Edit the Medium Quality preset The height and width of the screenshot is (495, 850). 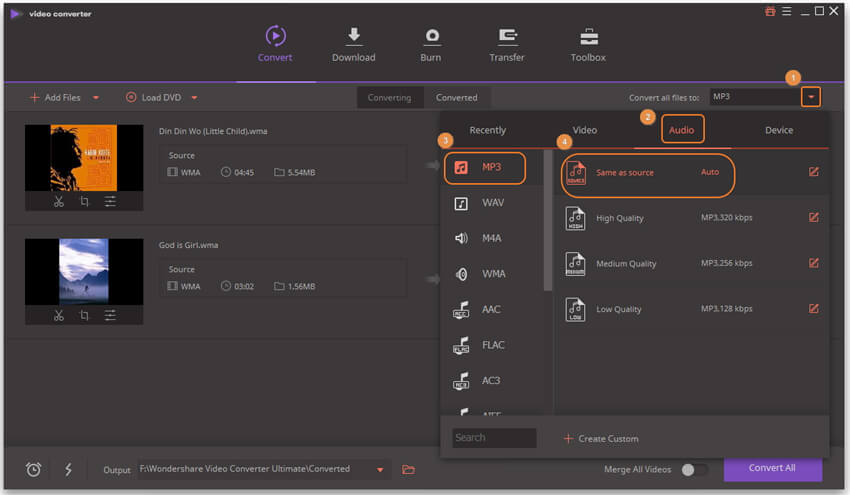[x=814, y=263]
